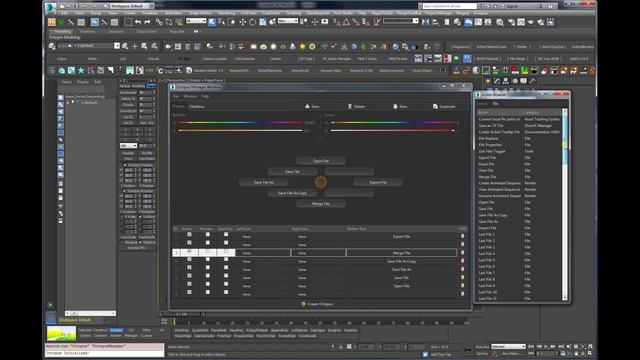Image resolution: width=640 pixels, height=360 pixels.
Task: Toggle the Percent Snap tool
Action: 356,22
